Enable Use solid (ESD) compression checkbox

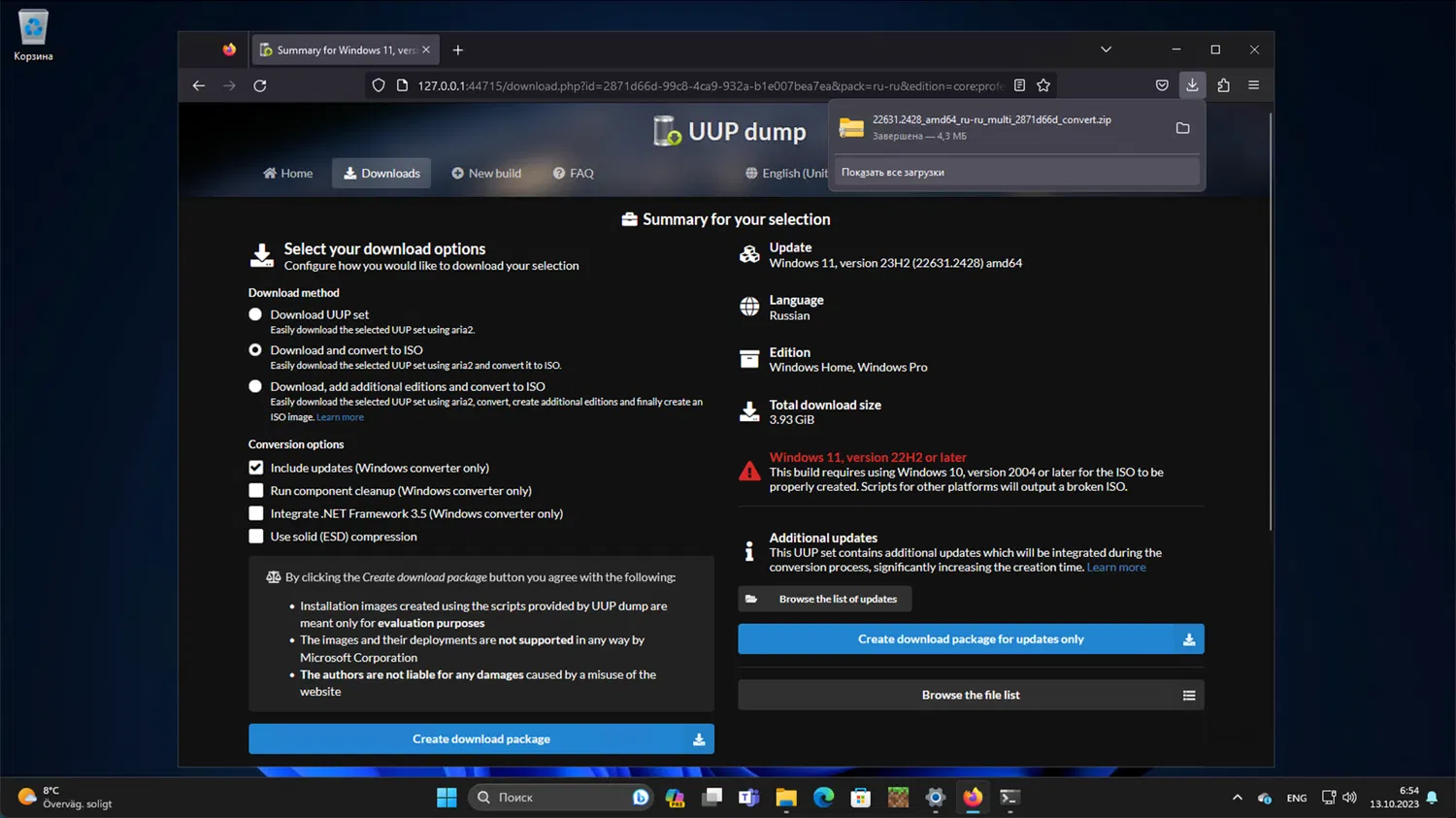[x=256, y=537]
